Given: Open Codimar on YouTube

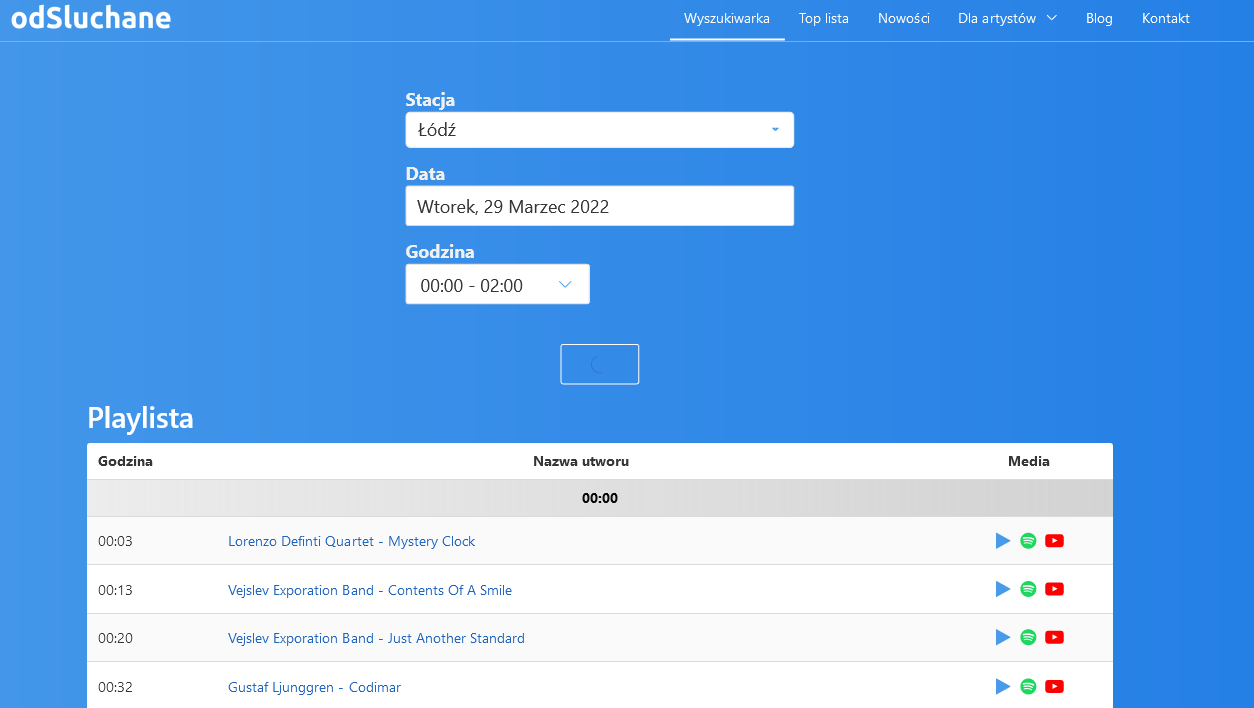Looking at the screenshot, I should pos(1054,686).
